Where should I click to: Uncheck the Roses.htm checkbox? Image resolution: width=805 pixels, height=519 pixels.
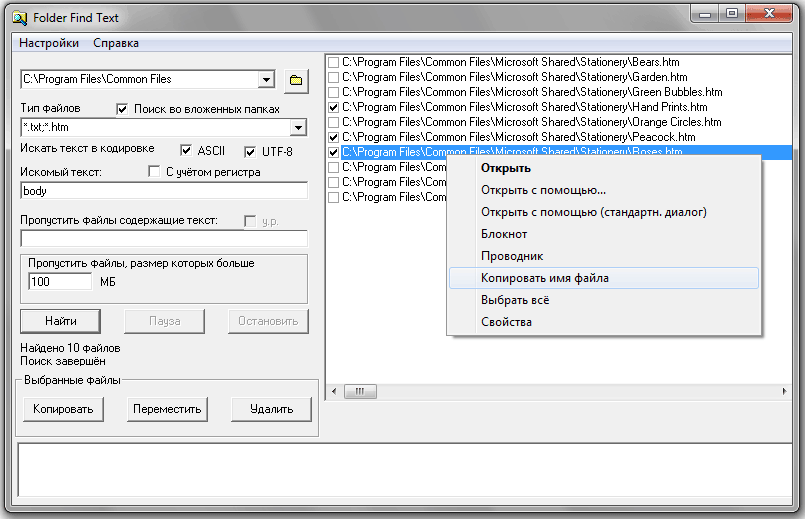(x=333, y=152)
